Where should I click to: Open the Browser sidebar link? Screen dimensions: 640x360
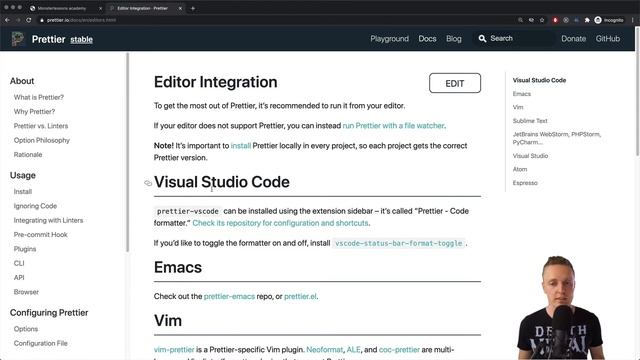pyautogui.click(x=26, y=292)
